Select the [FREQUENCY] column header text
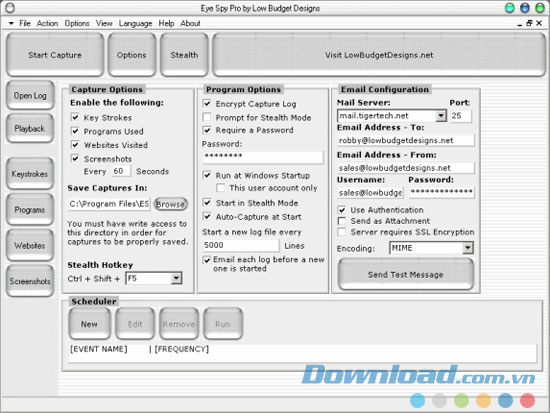 pyautogui.click(x=182, y=349)
